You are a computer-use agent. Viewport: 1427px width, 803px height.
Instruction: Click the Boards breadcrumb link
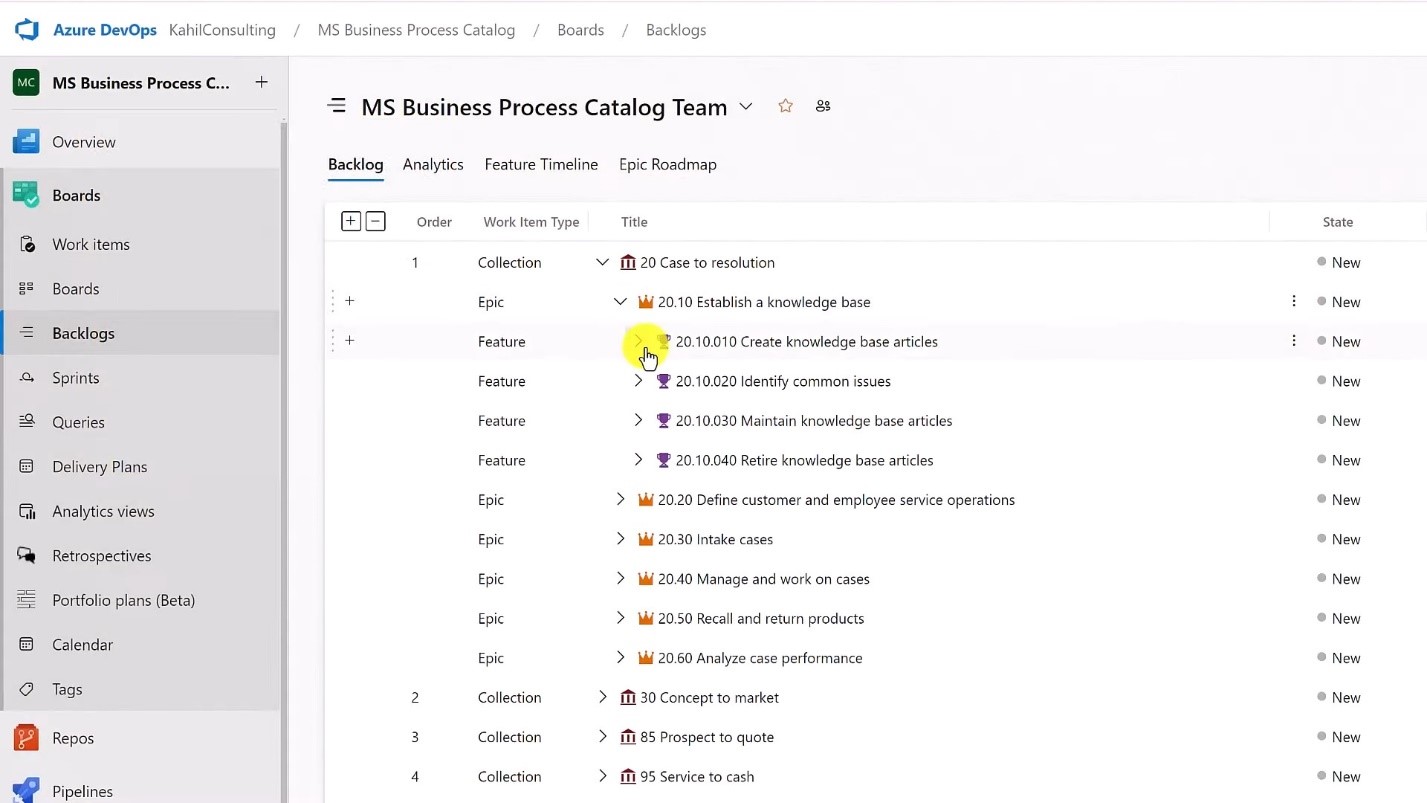coord(580,30)
